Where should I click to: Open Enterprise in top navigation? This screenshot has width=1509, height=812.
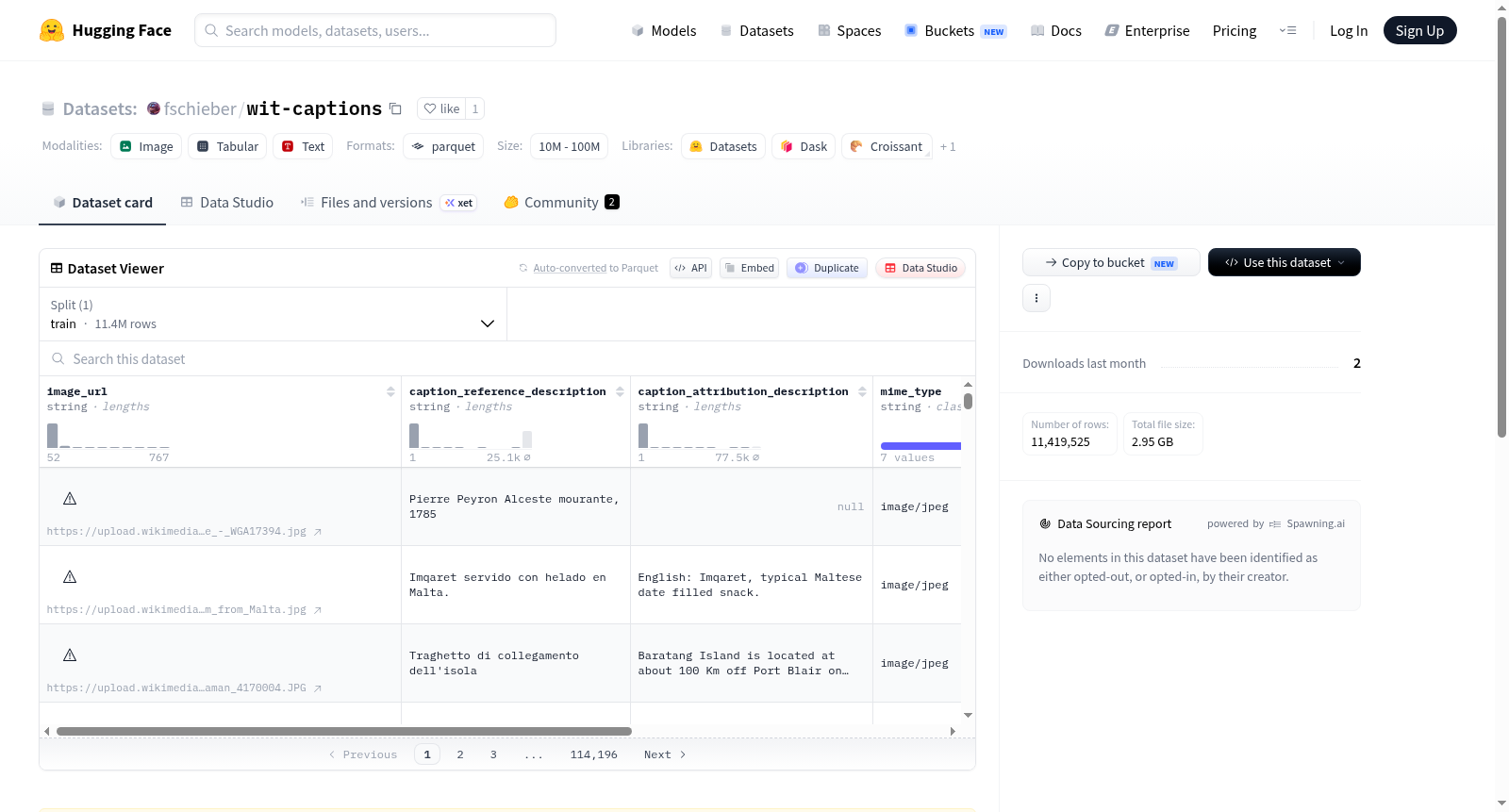1147,30
